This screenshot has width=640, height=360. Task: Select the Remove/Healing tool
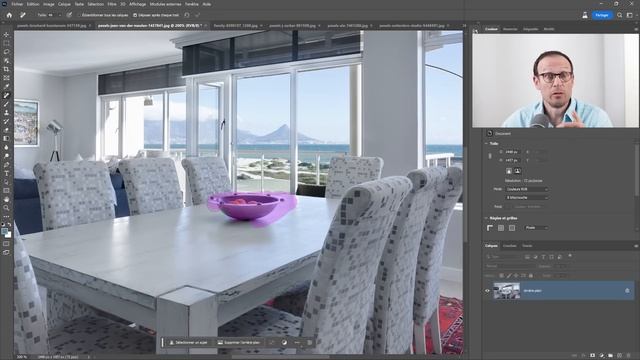pos(6,95)
